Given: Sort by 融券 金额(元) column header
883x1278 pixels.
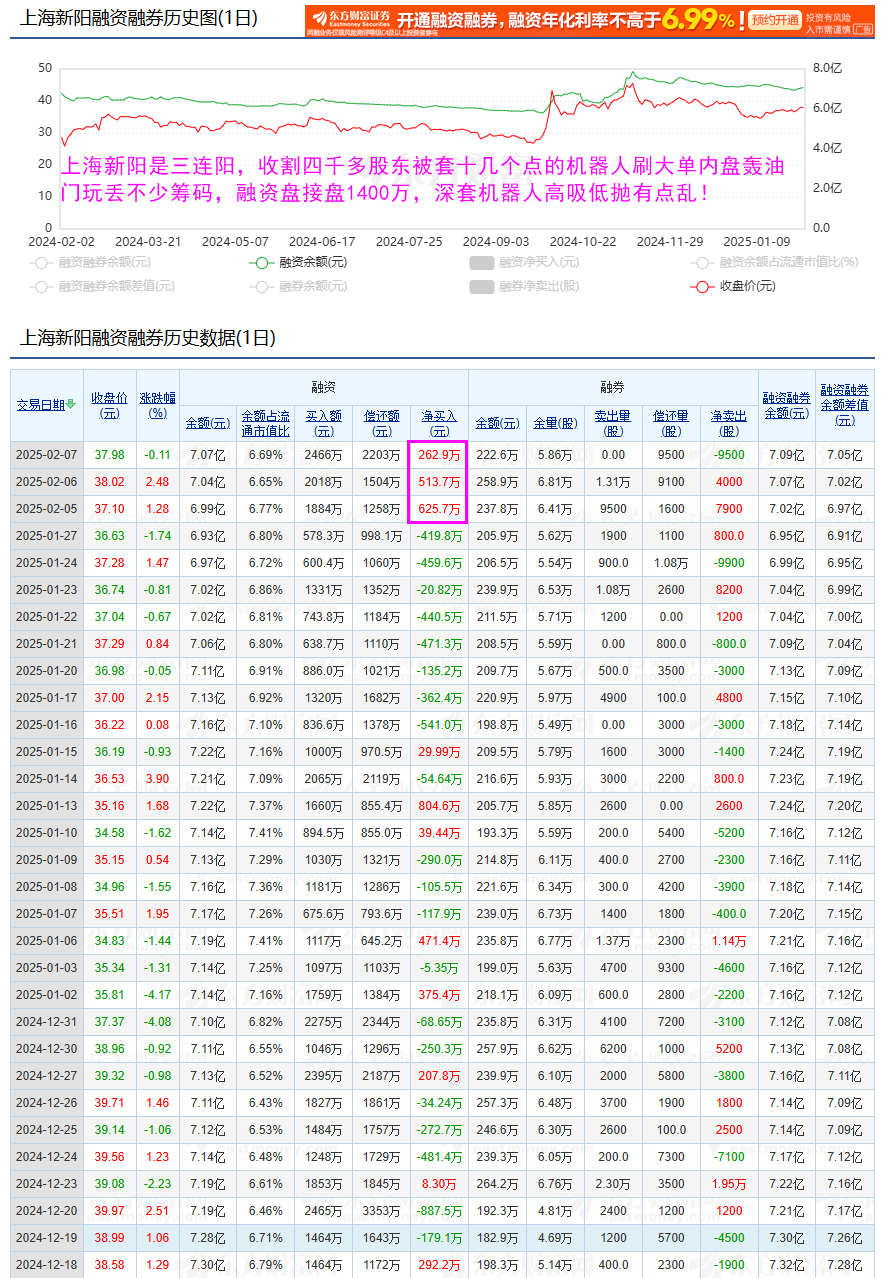Looking at the screenshot, I should click(x=497, y=423).
